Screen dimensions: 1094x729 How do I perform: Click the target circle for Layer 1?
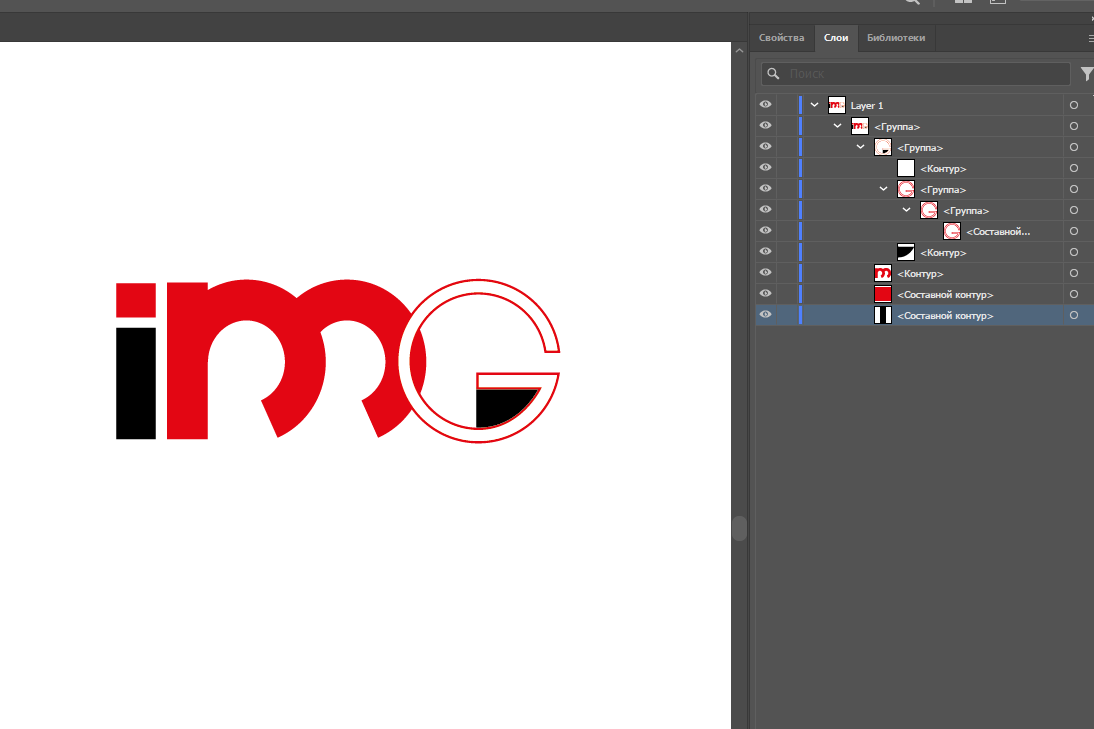[x=1073, y=105]
